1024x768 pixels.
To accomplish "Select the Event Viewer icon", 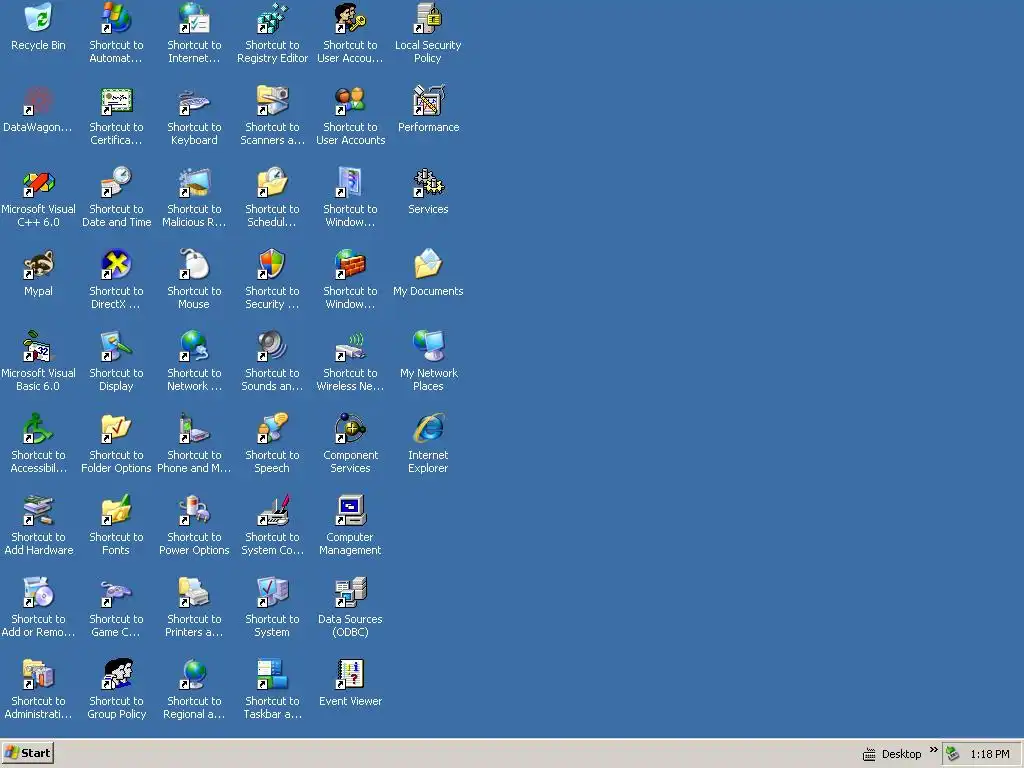I will tap(350, 675).
